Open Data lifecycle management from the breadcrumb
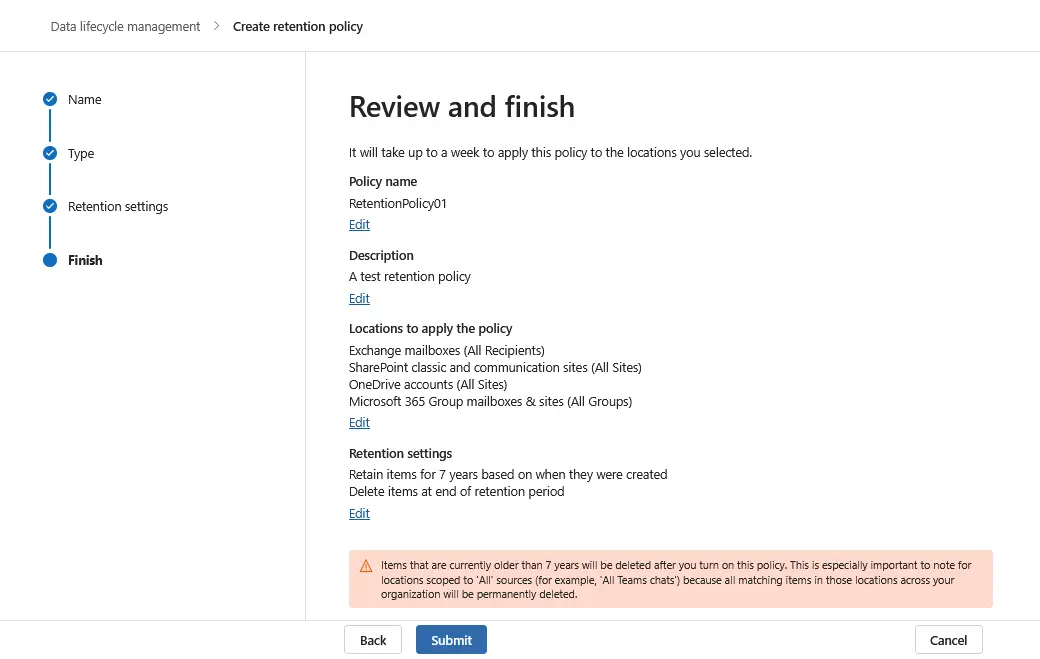Screen dimensions: 1040x659 [x=124, y=26]
